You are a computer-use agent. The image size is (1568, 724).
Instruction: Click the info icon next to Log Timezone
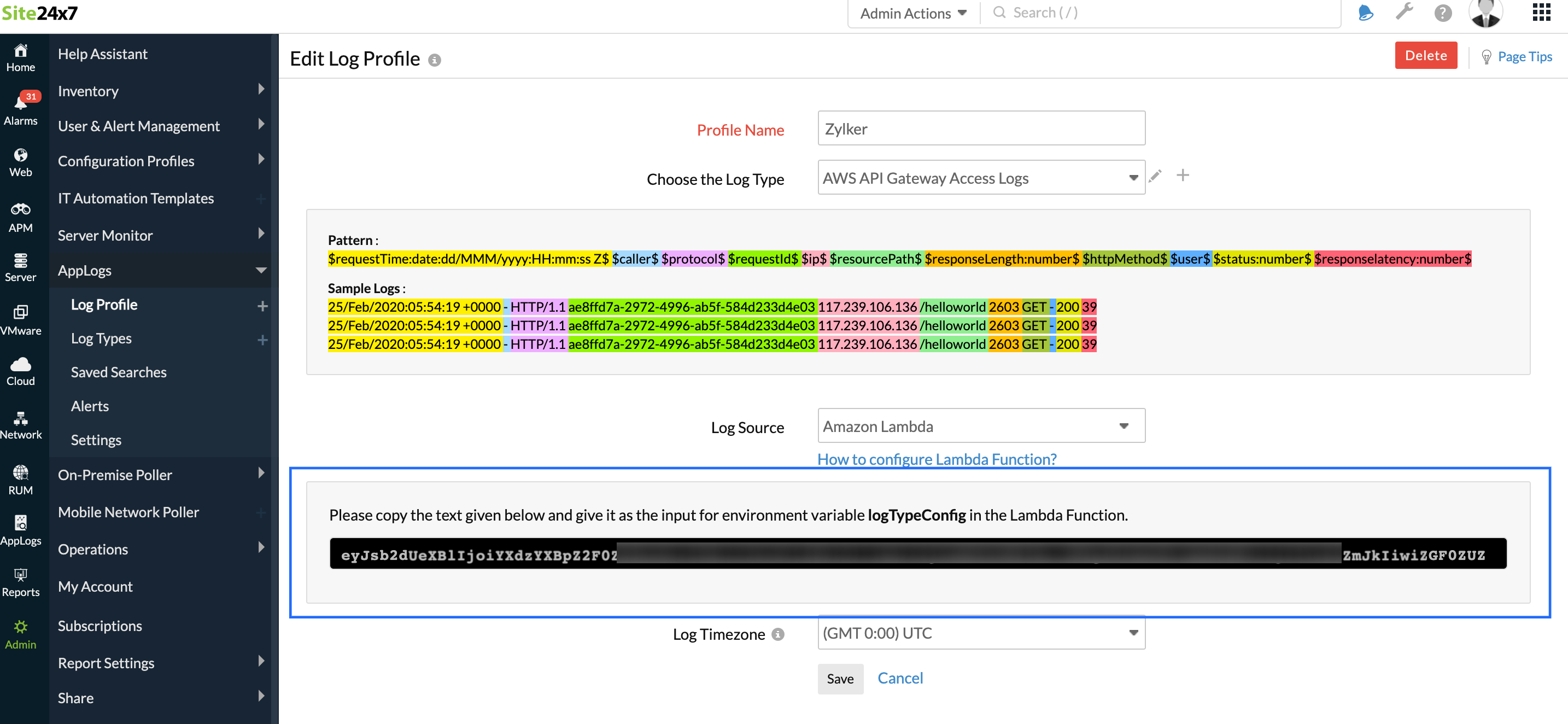(777, 634)
